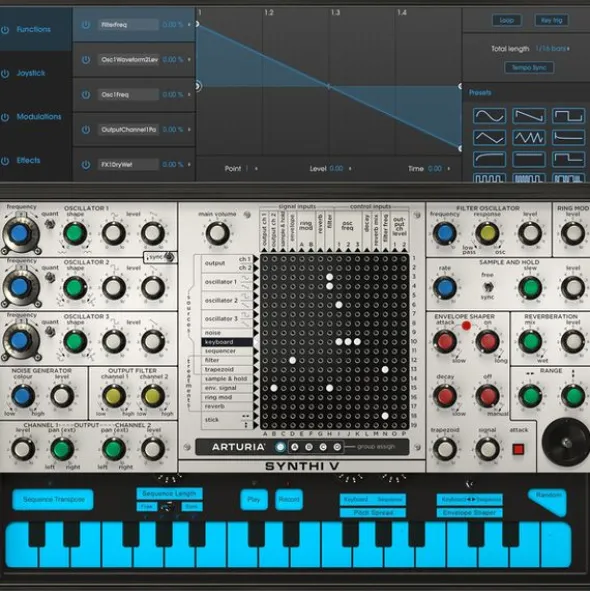Toggle the power button next to Modulations
This screenshot has height=591, width=590.
click(x=5, y=117)
